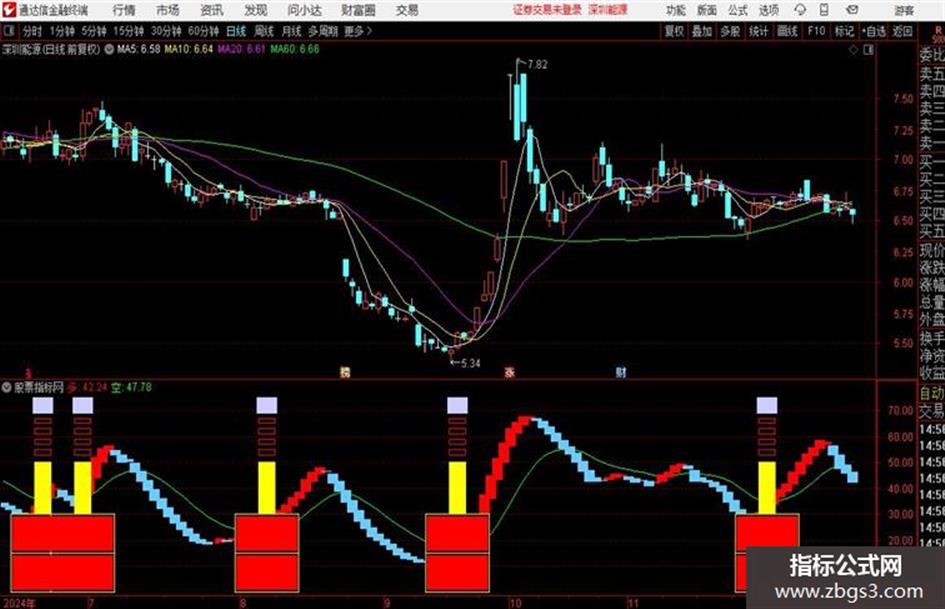Screen dimensions: 945x609
Task: Open the 发现 menu
Action: tap(256, 10)
